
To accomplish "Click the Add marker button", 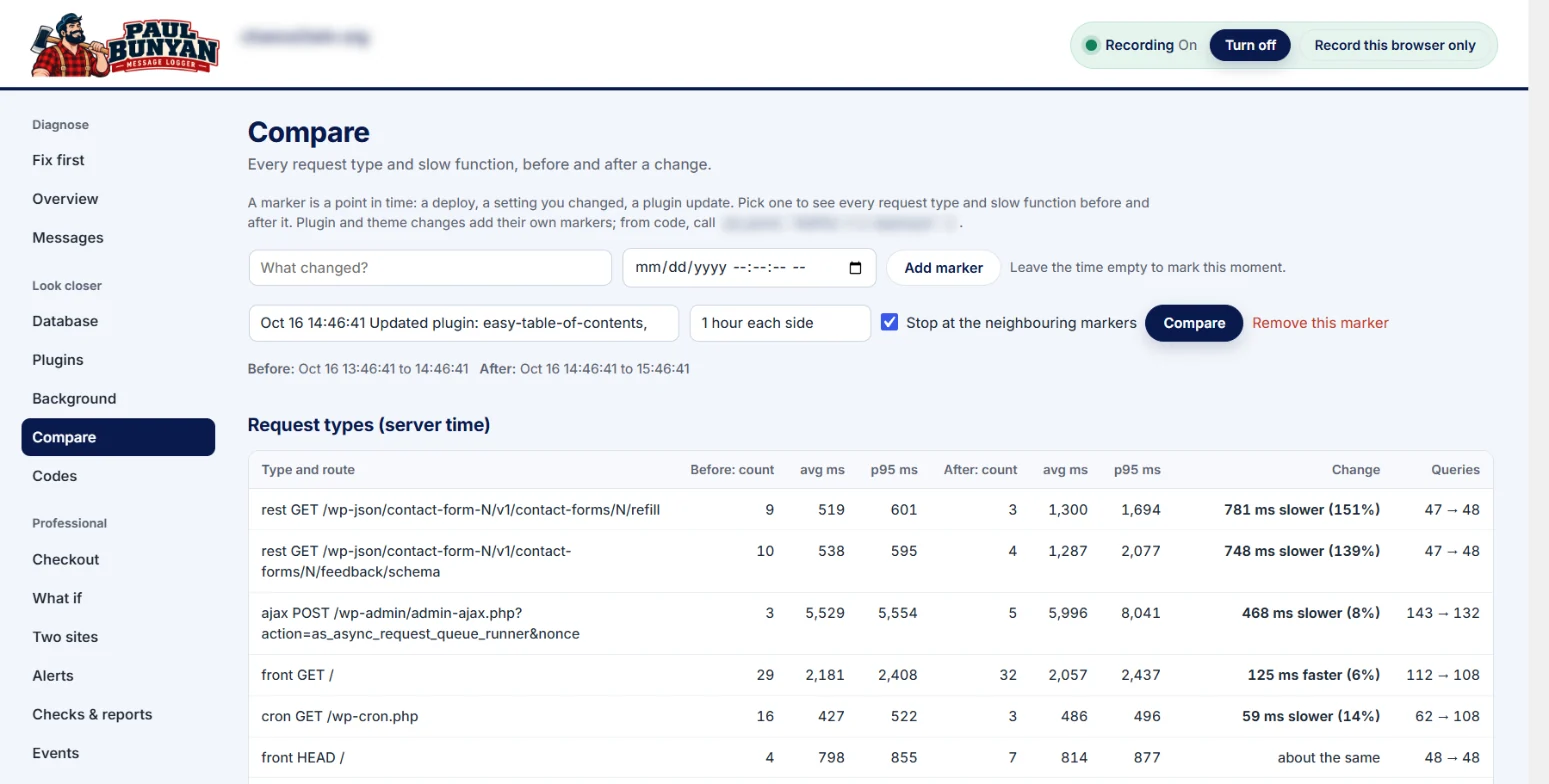I will click(943, 268).
